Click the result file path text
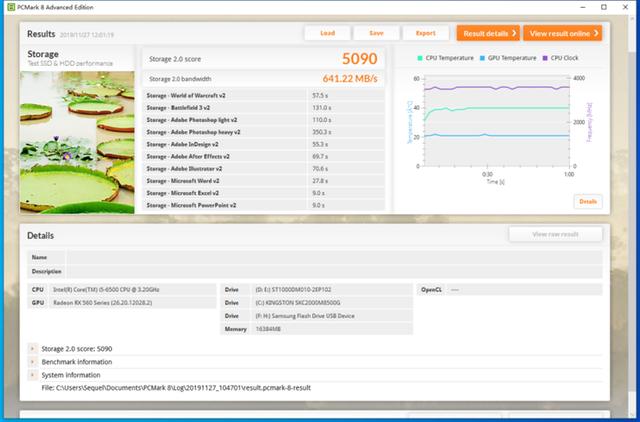640x422 pixels. click(x=176, y=388)
